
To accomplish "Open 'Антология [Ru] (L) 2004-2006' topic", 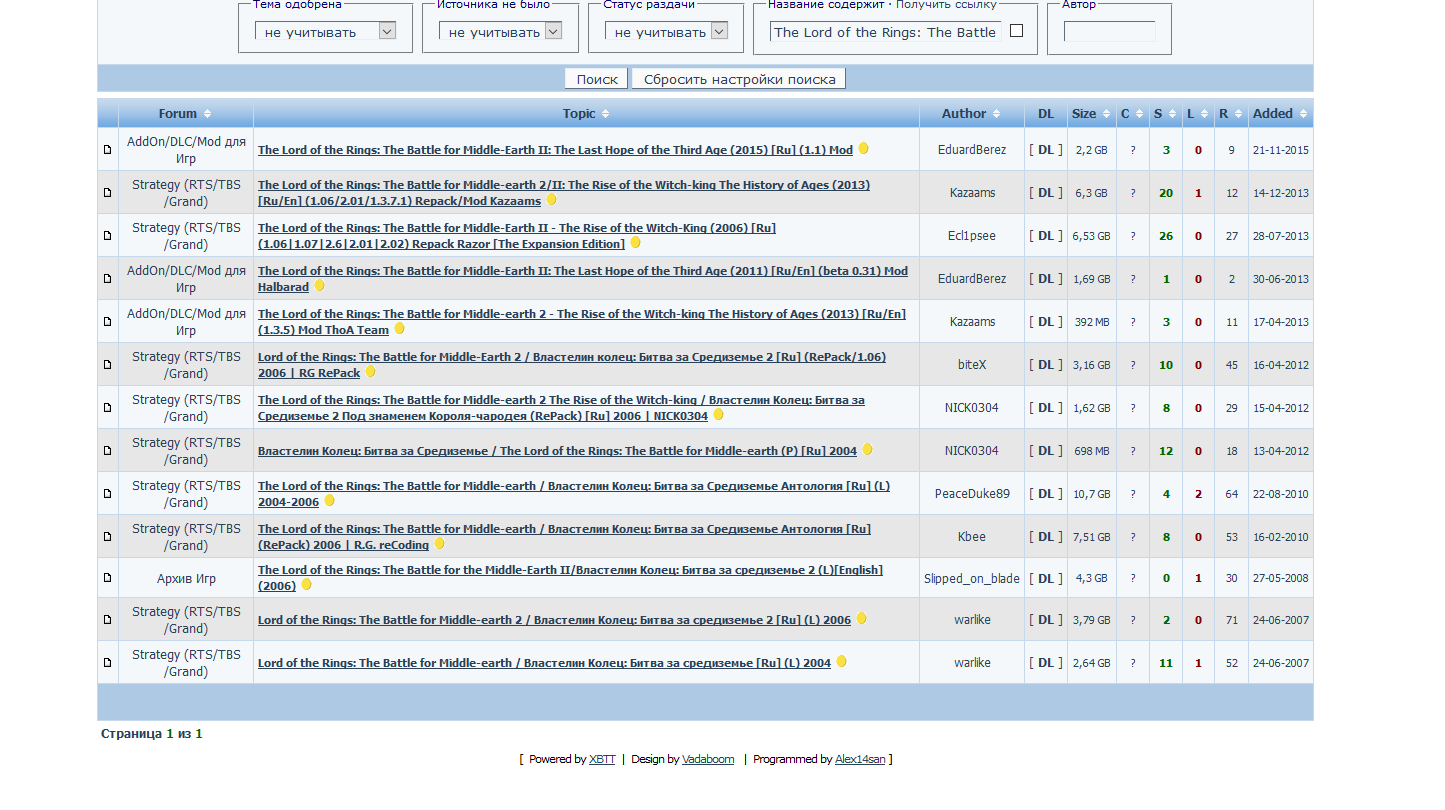I will click(x=573, y=494).
